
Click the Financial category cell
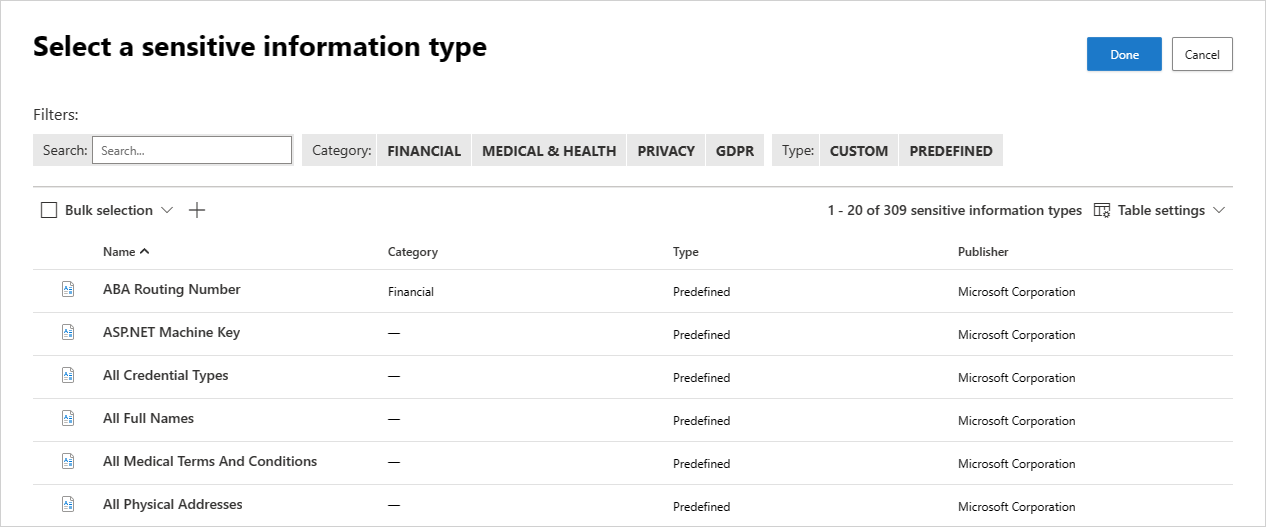point(410,292)
